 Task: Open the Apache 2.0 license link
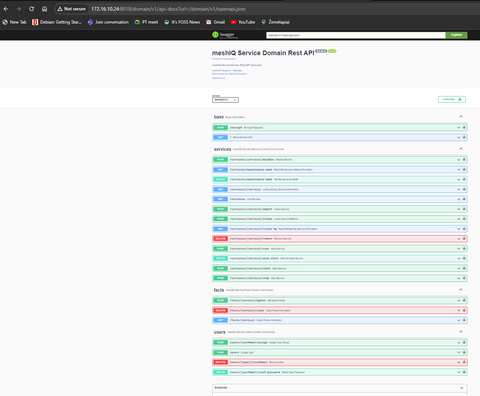(218, 78)
